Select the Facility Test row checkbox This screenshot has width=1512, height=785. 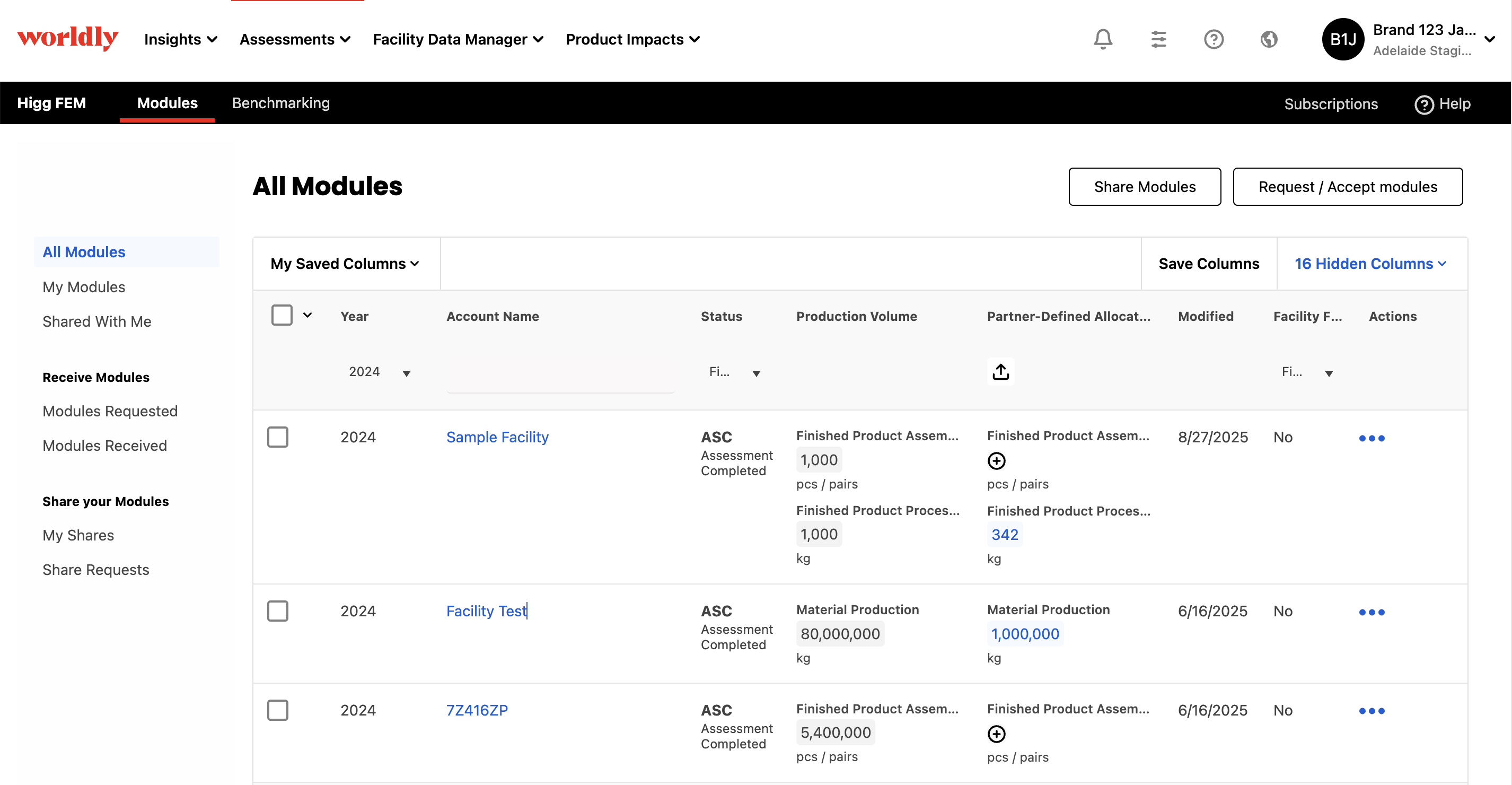pyautogui.click(x=278, y=610)
